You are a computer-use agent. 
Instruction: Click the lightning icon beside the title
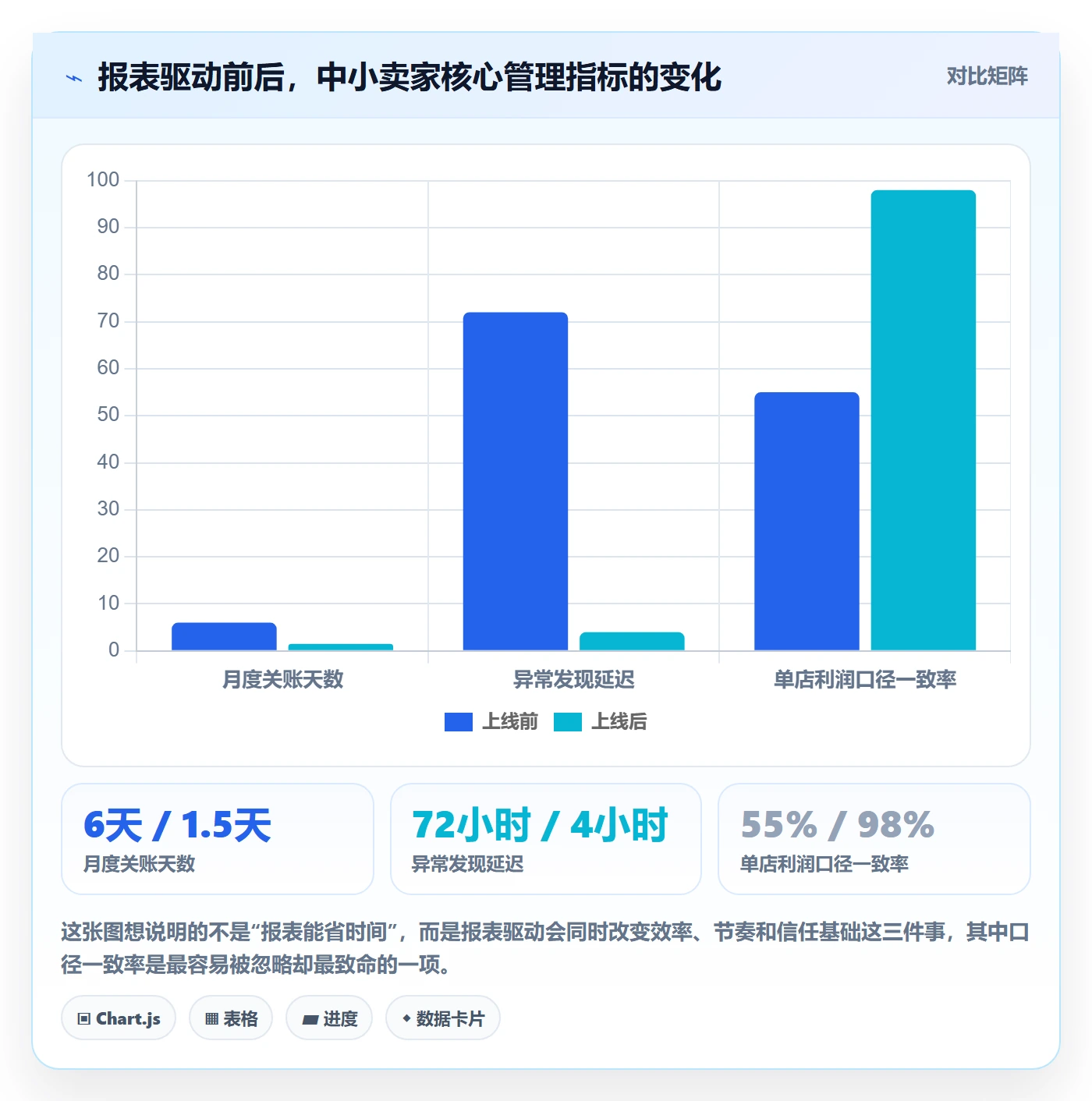point(74,78)
